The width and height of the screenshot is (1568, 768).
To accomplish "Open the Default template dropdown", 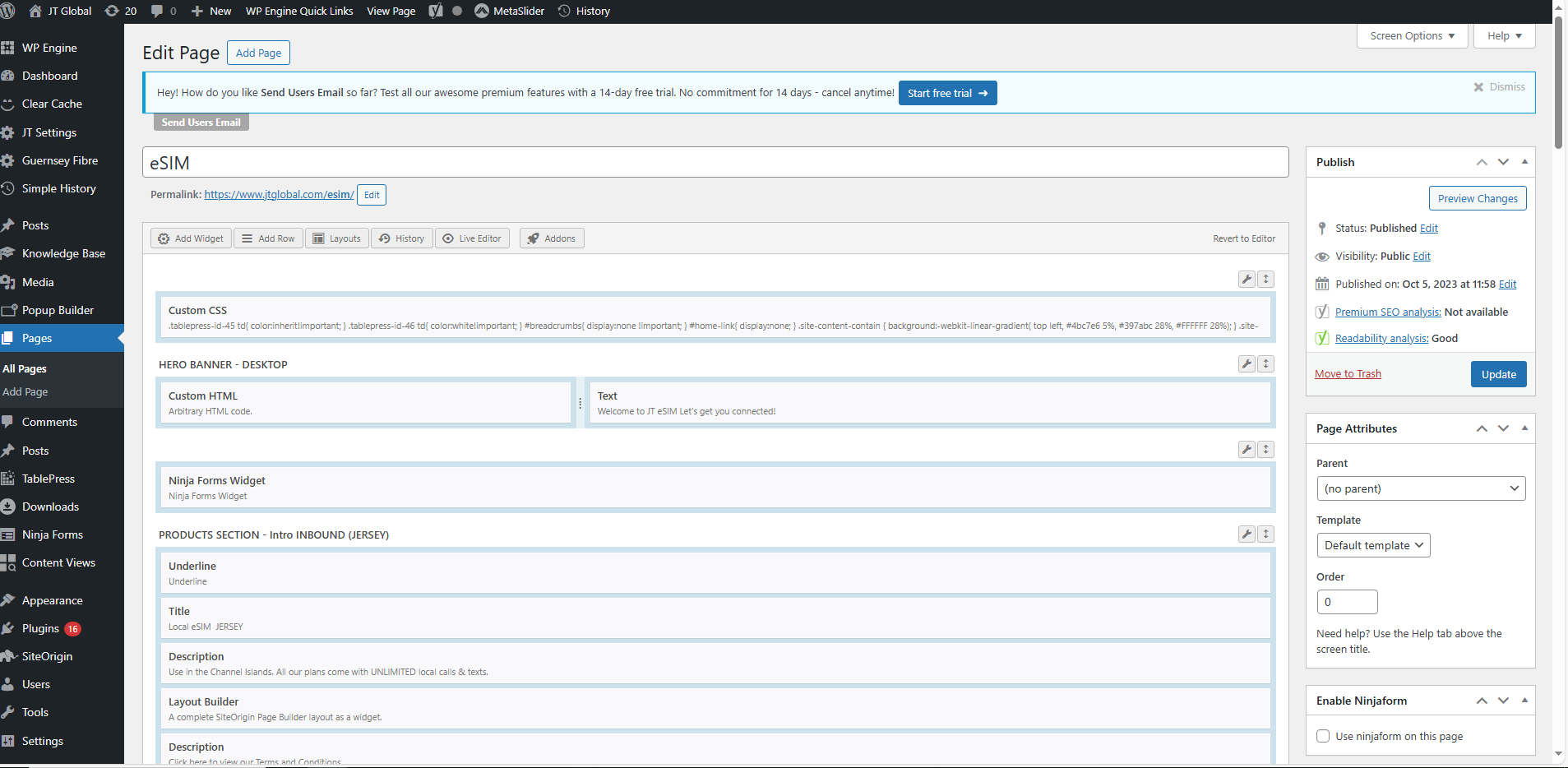I will (1373, 545).
